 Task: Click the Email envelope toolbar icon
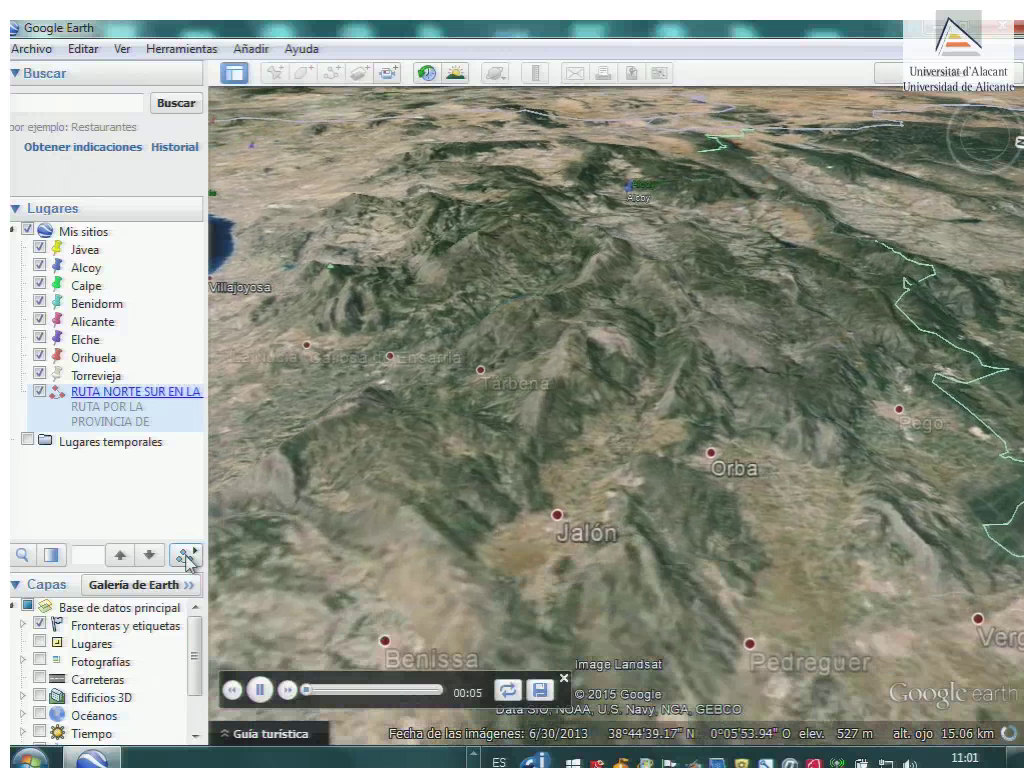(575, 72)
